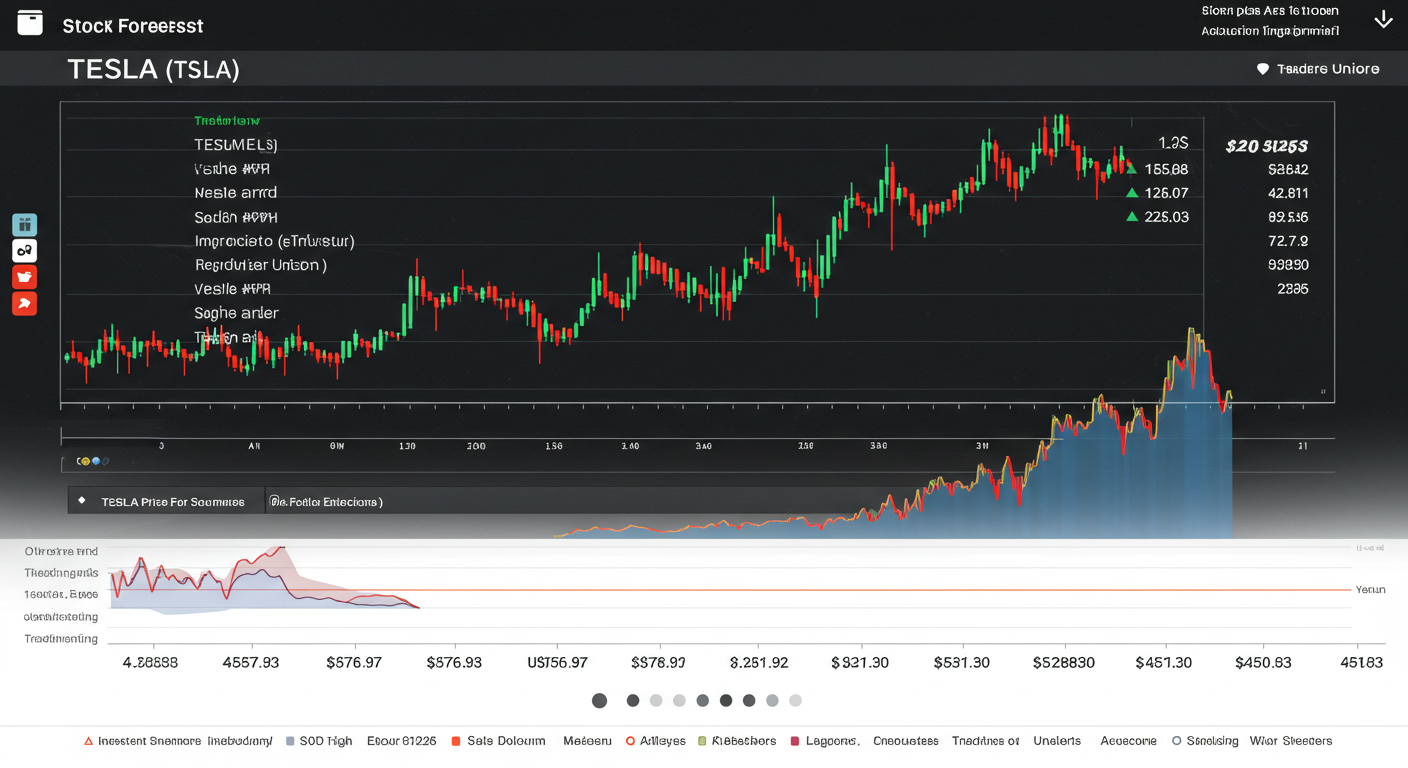Click the Masaeru legend entry
The height and width of the screenshot is (768, 1408).
tap(587, 741)
